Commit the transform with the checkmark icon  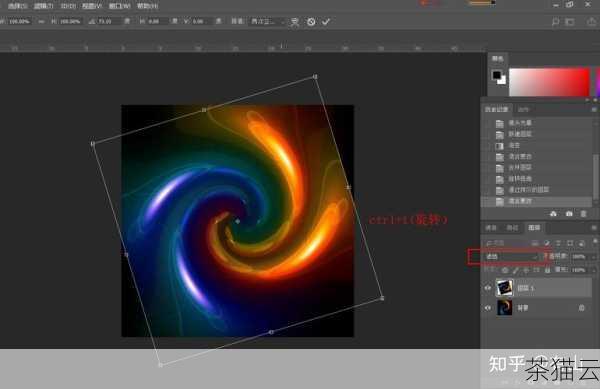[326, 22]
